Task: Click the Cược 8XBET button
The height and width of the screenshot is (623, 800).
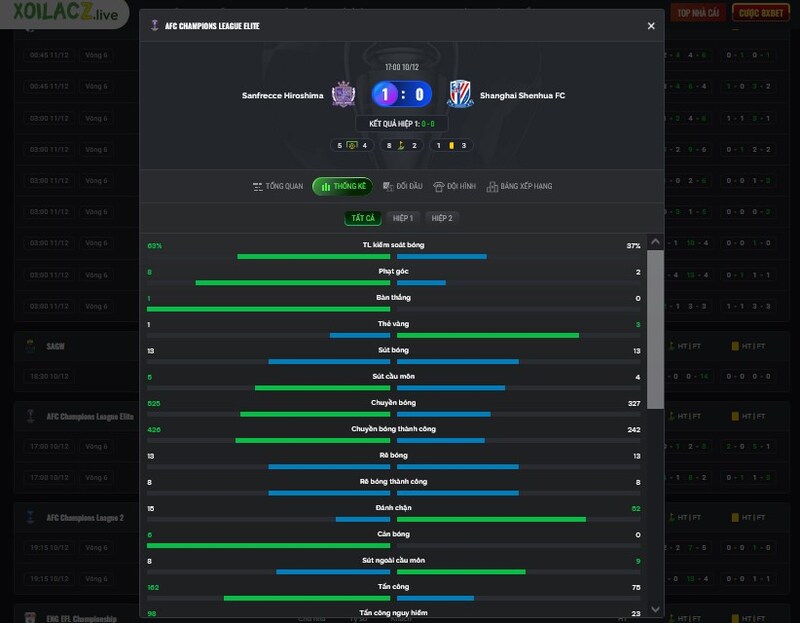Action: 759,13
